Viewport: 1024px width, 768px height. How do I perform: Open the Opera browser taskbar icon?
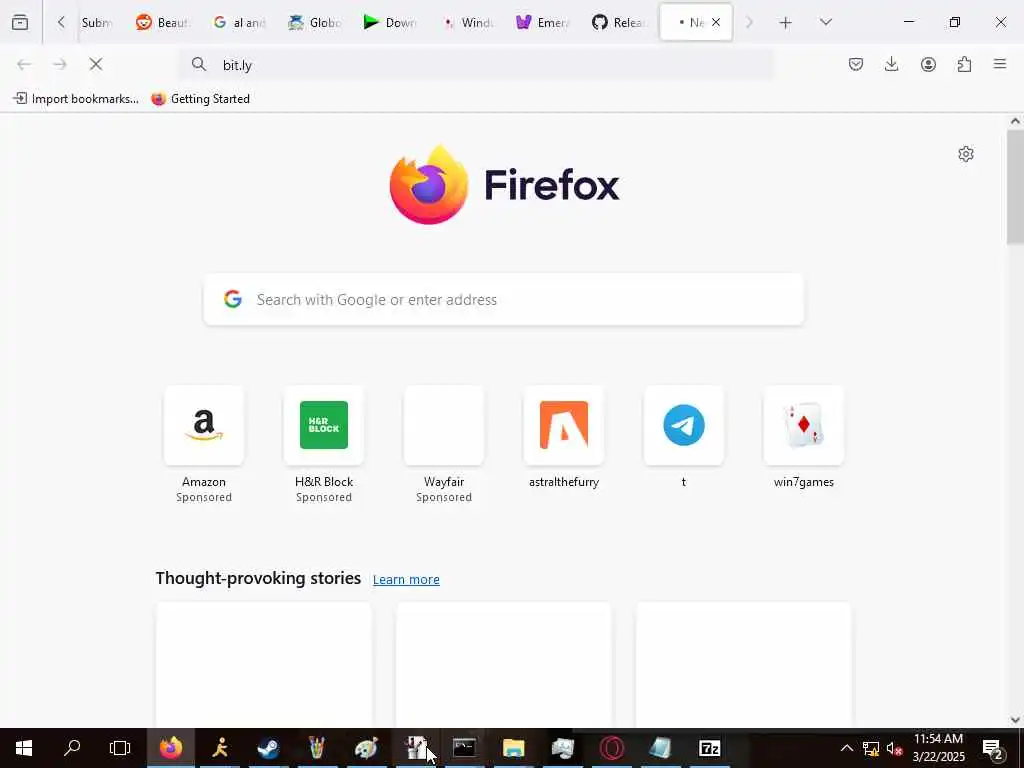[x=612, y=748]
